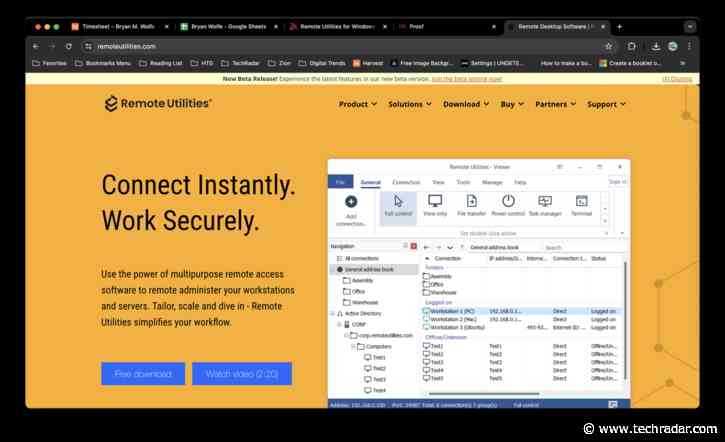Image resolution: width=725 pixels, height=442 pixels.
Task: Open the Create a booklet bookmark
Action: click(630, 63)
